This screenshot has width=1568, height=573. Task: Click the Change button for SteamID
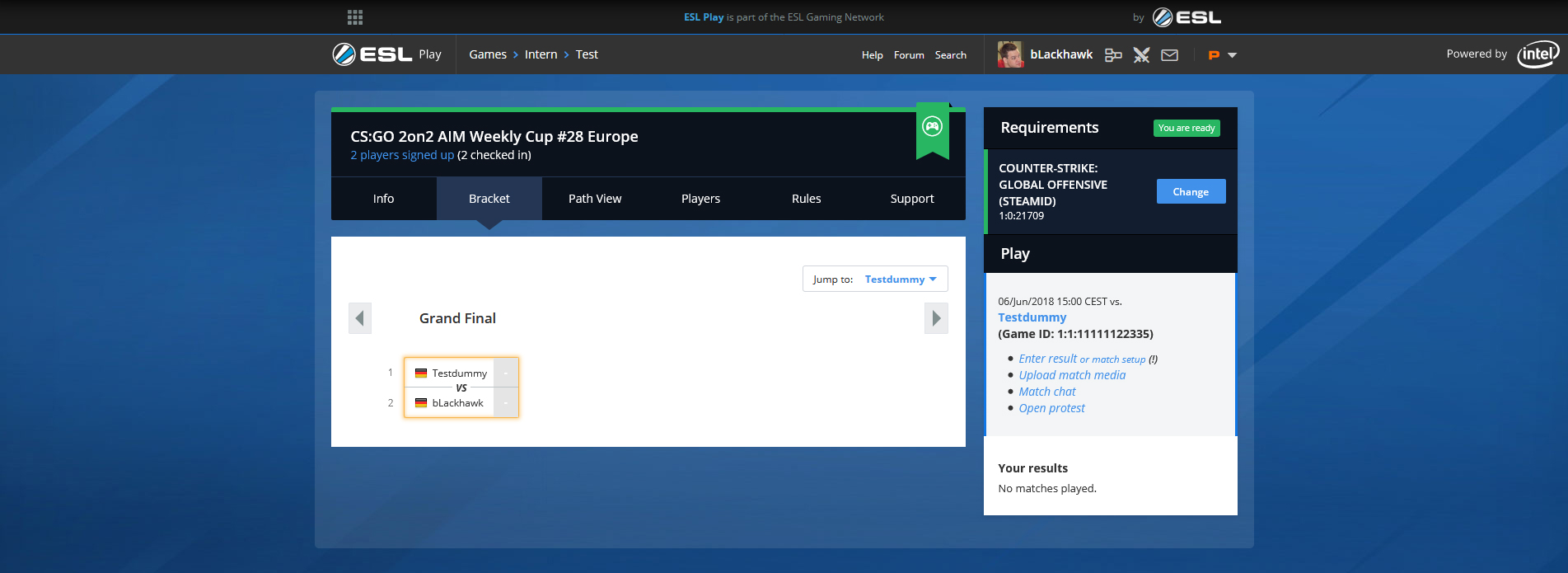(x=1191, y=191)
